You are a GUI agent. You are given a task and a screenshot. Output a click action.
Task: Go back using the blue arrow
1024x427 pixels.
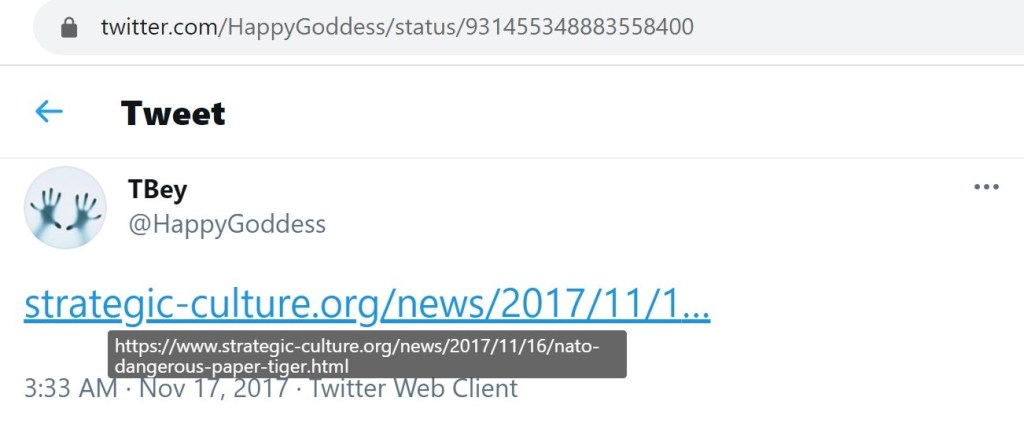(49, 112)
